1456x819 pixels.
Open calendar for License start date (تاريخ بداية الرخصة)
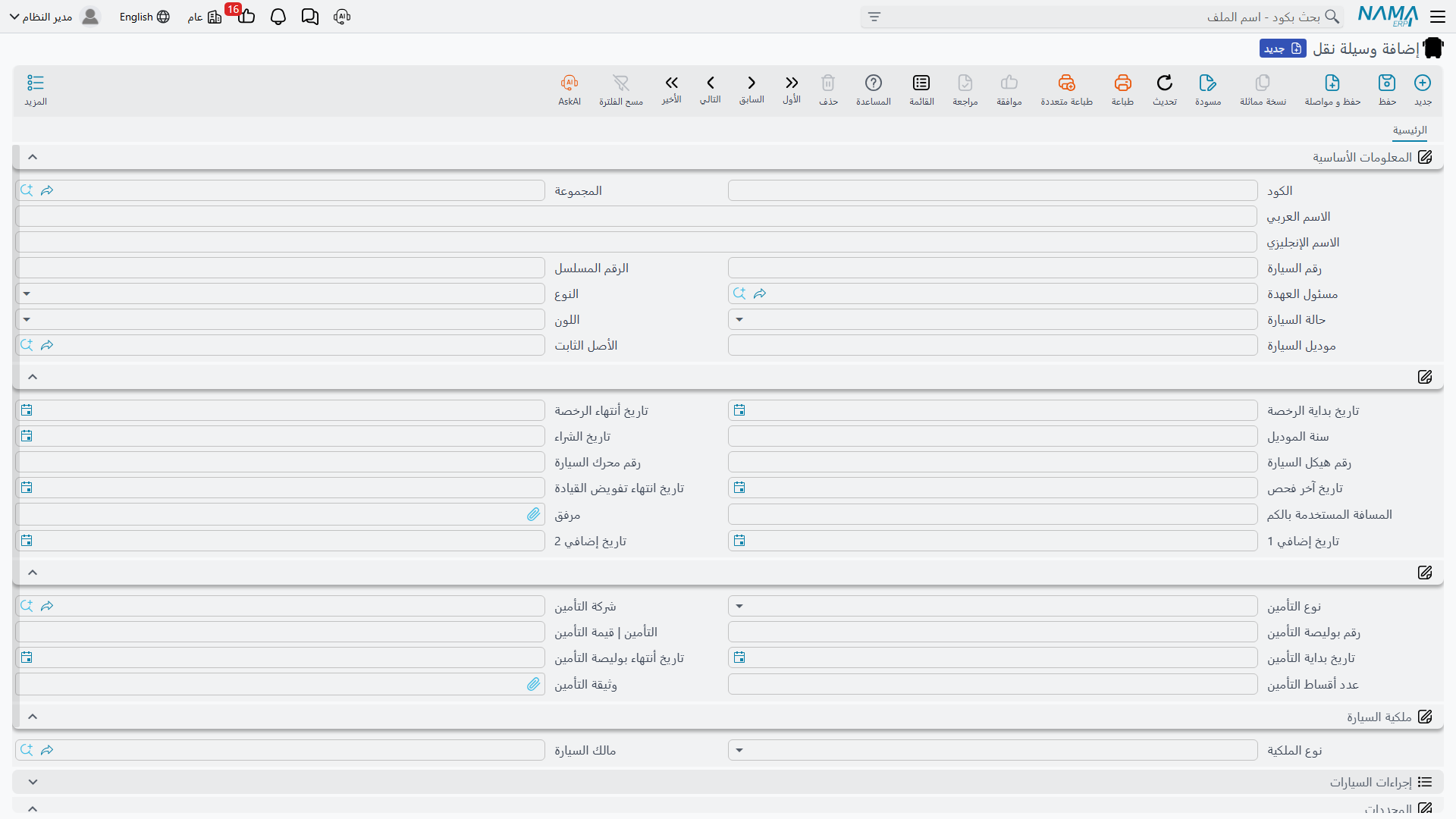[739, 410]
